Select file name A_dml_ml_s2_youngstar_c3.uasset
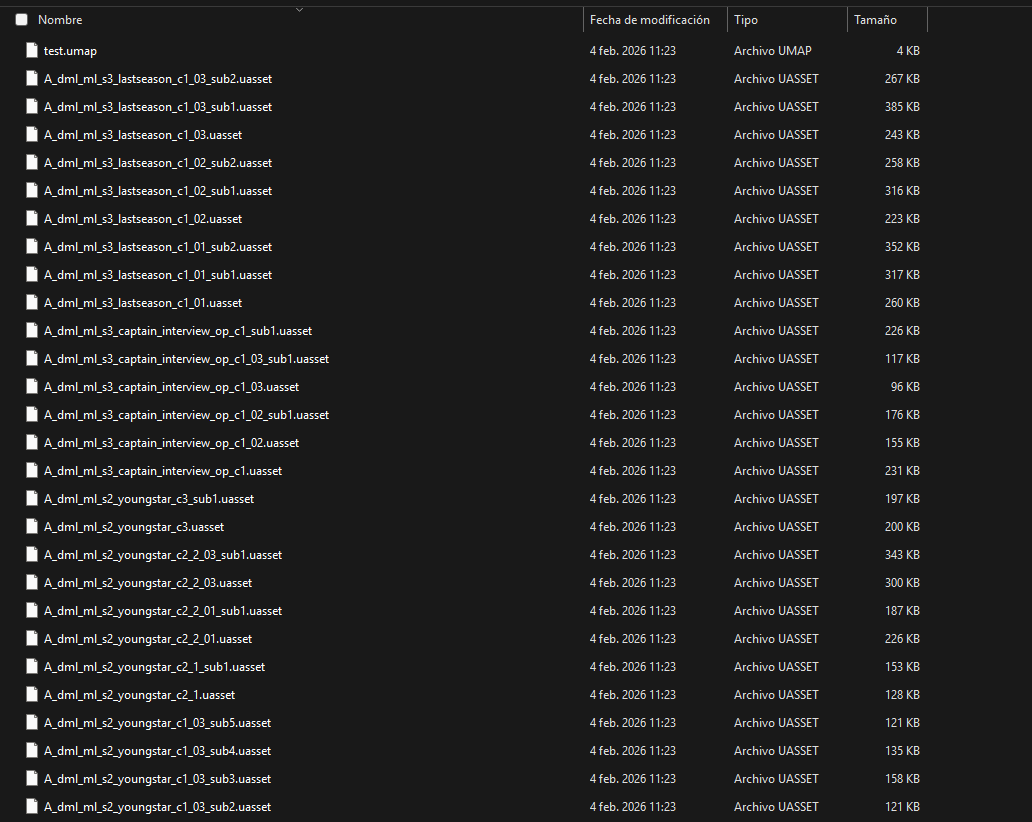This screenshot has height=822, width=1032. (134, 527)
